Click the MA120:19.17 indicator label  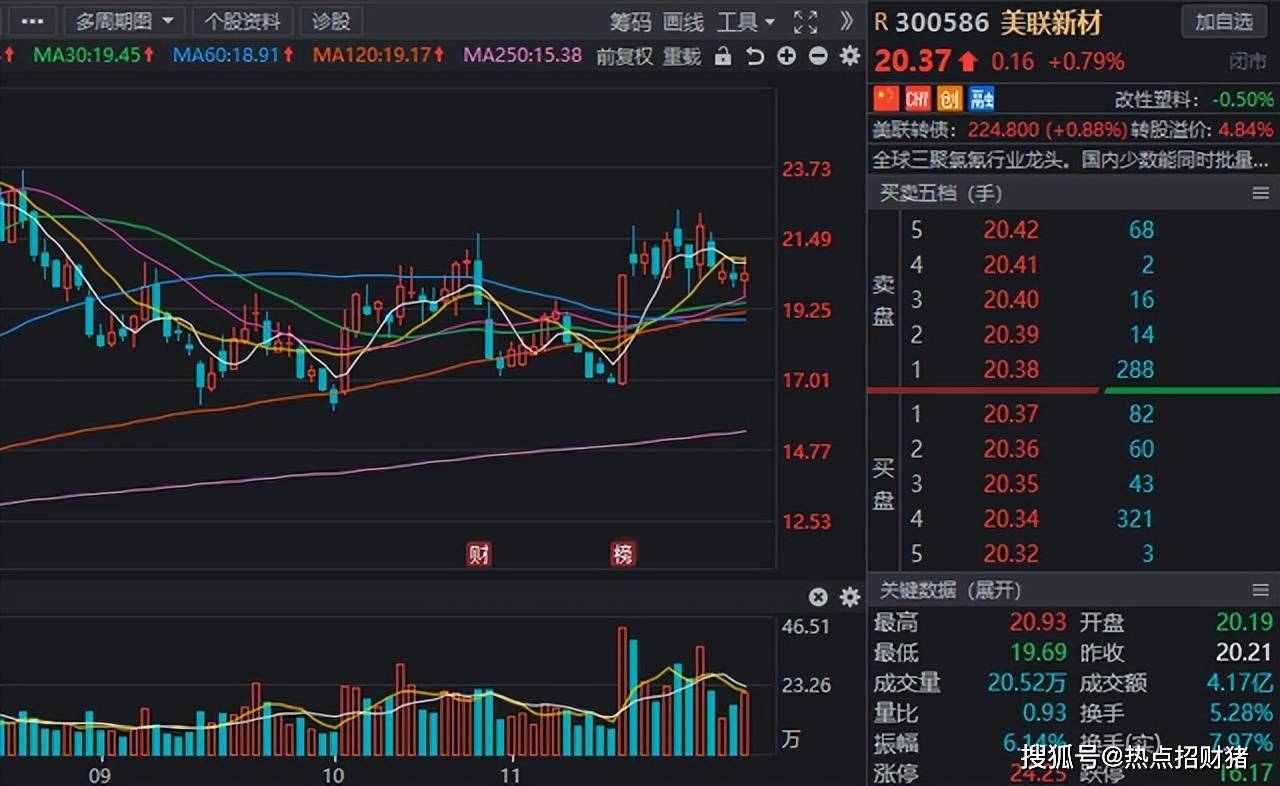tap(379, 55)
